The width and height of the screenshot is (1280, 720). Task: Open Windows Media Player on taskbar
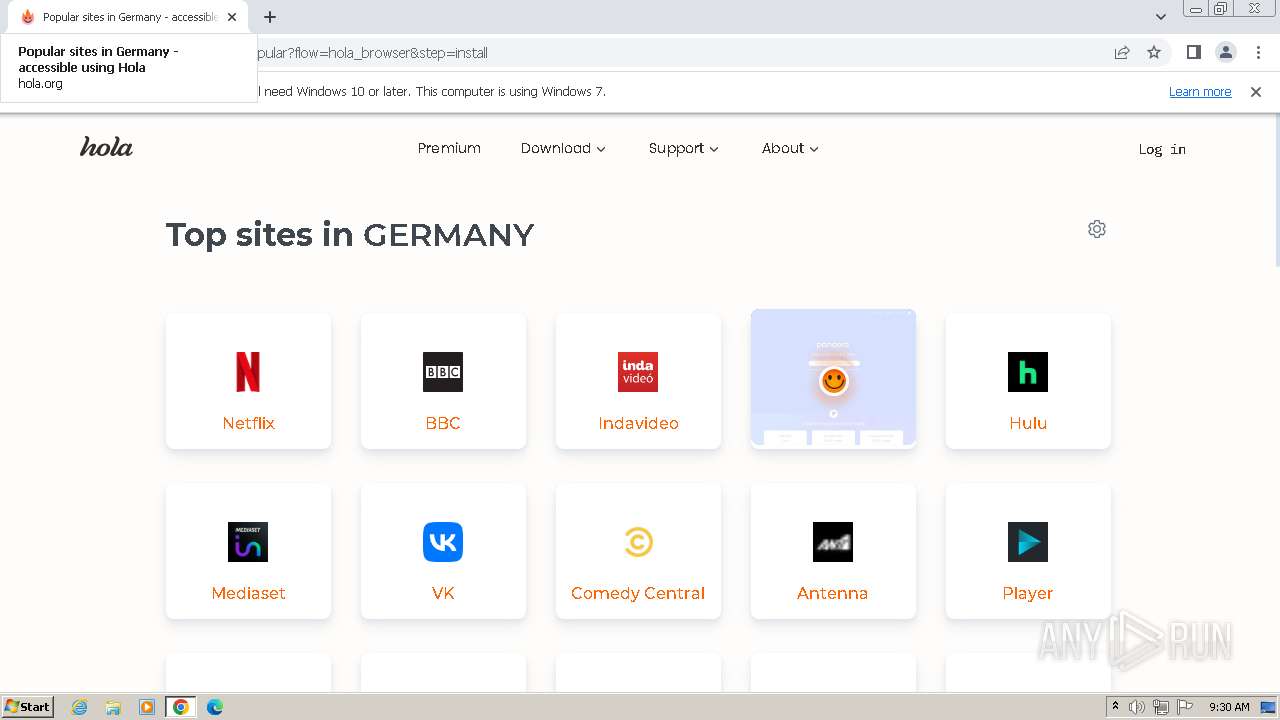point(147,707)
